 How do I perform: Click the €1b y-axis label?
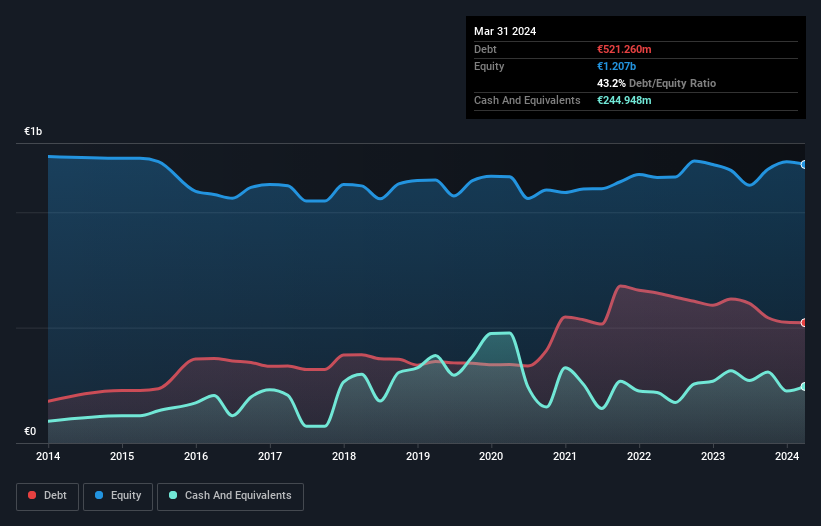click(33, 131)
